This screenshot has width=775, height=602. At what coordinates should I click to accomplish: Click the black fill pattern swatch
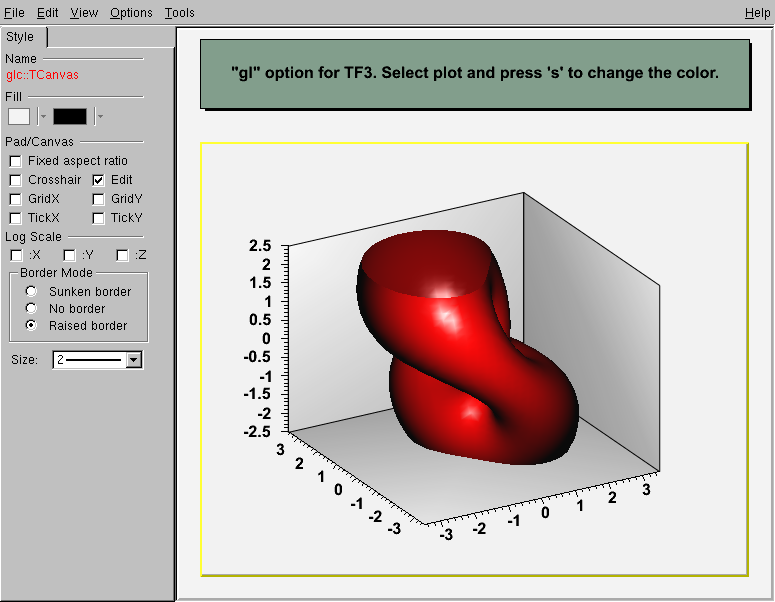click(x=70, y=116)
